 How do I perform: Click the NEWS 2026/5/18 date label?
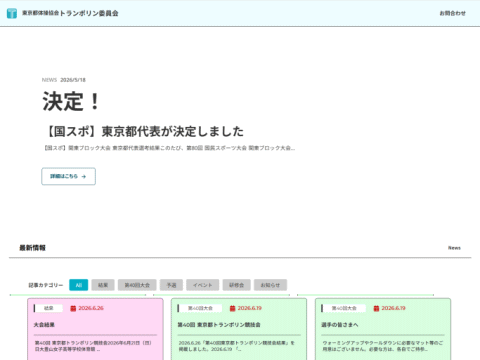click(64, 80)
